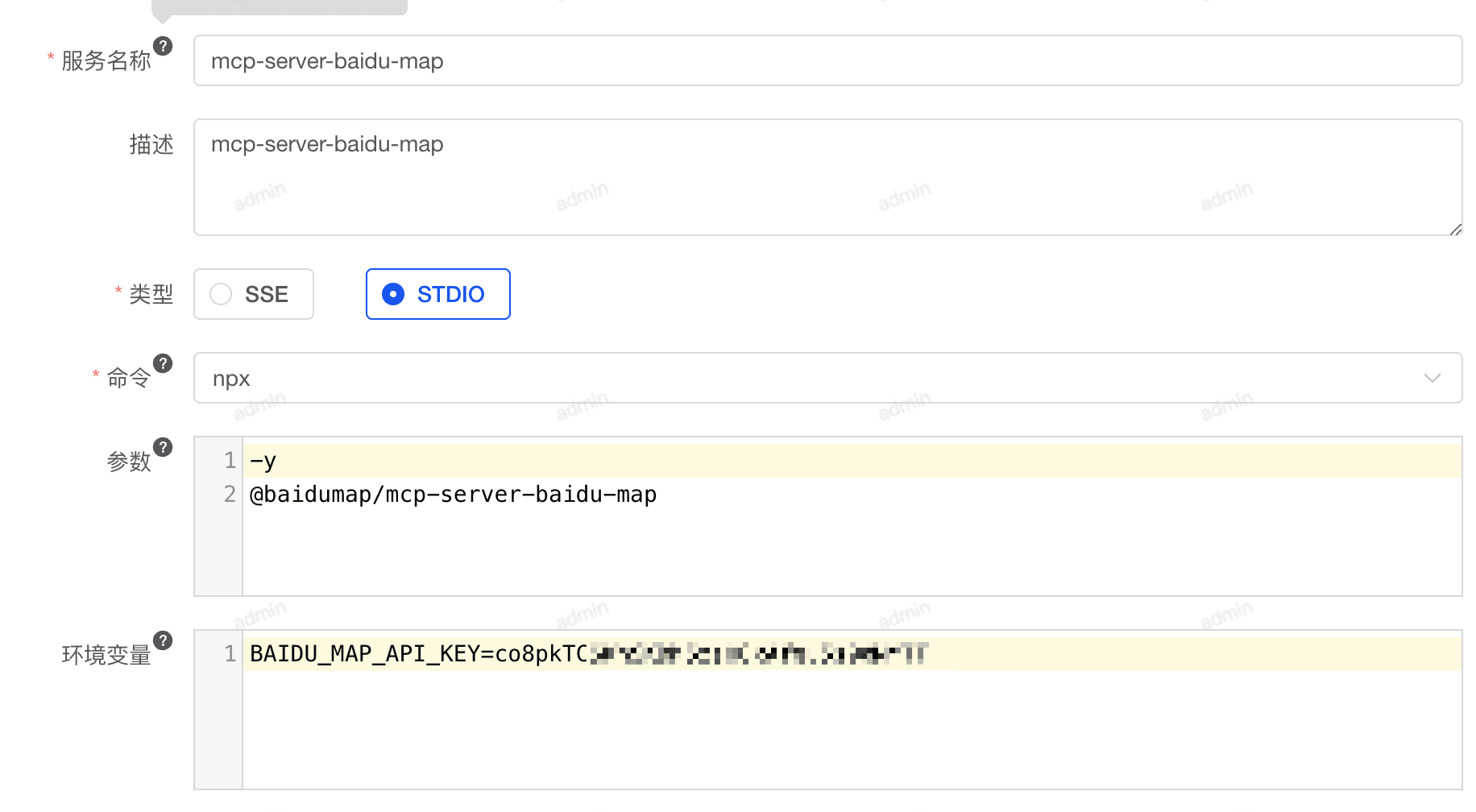Image resolution: width=1476 pixels, height=812 pixels.
Task: Show help icon for 环境变量
Action: click(163, 640)
